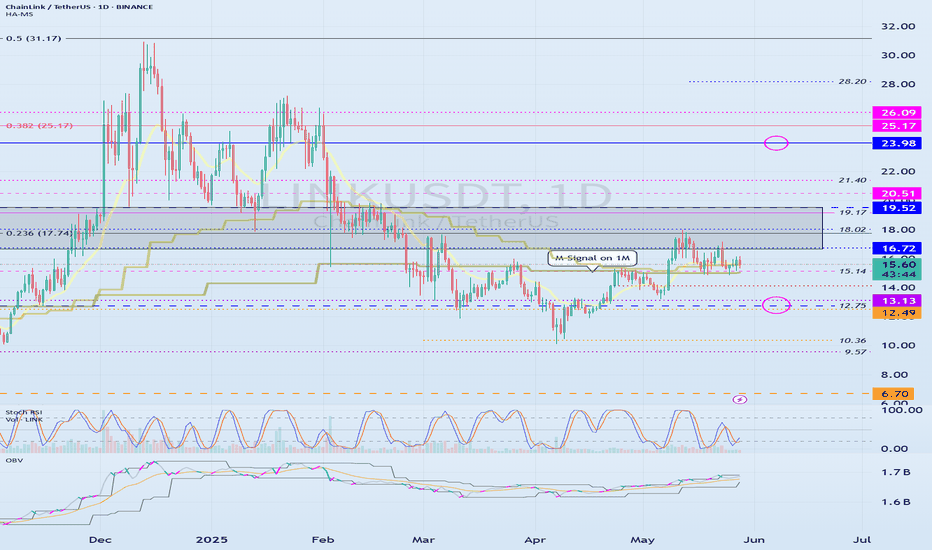Click the 28.00 price axis value
This screenshot has width=932, height=550.
tap(898, 84)
